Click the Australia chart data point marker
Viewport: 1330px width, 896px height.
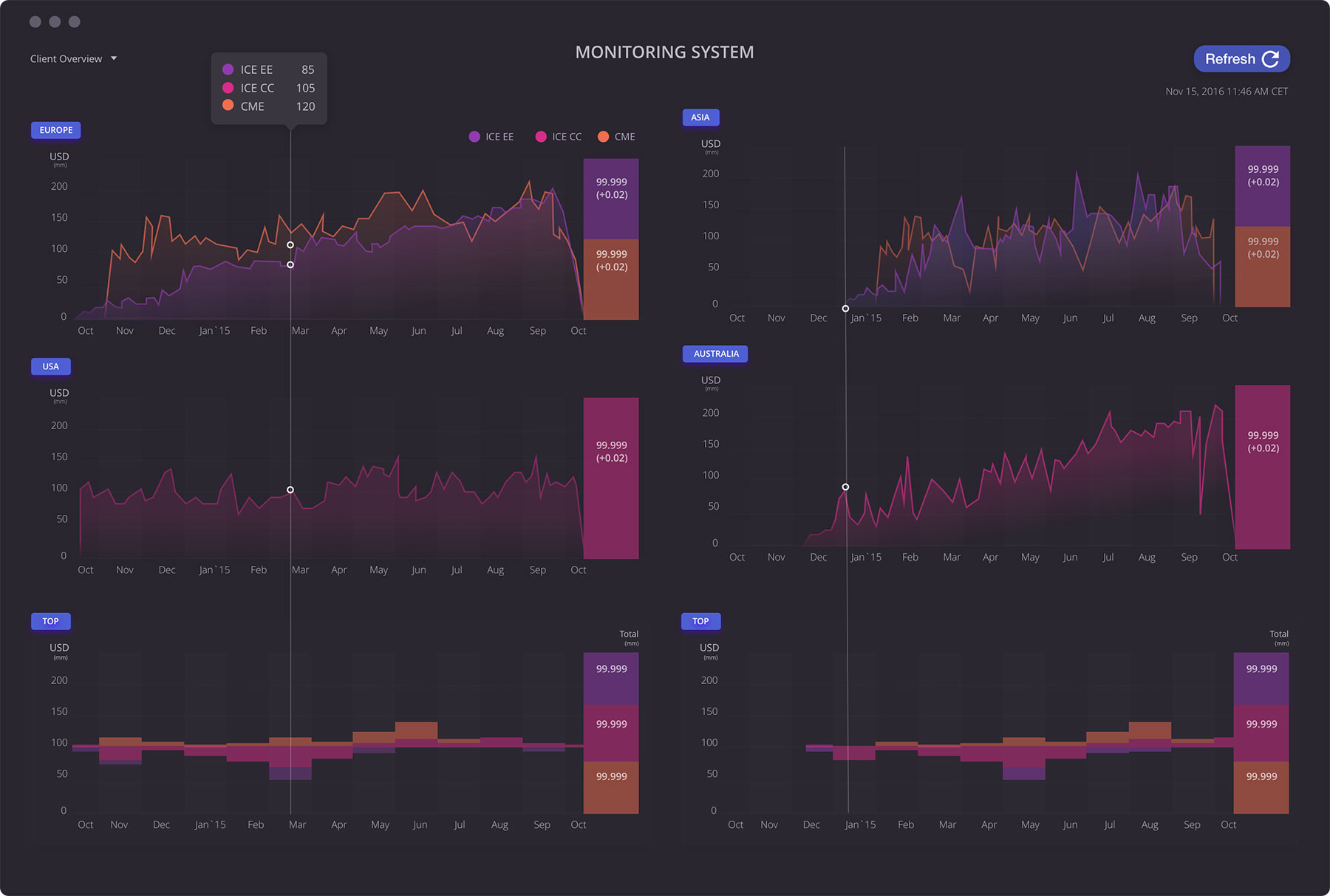pos(845,487)
